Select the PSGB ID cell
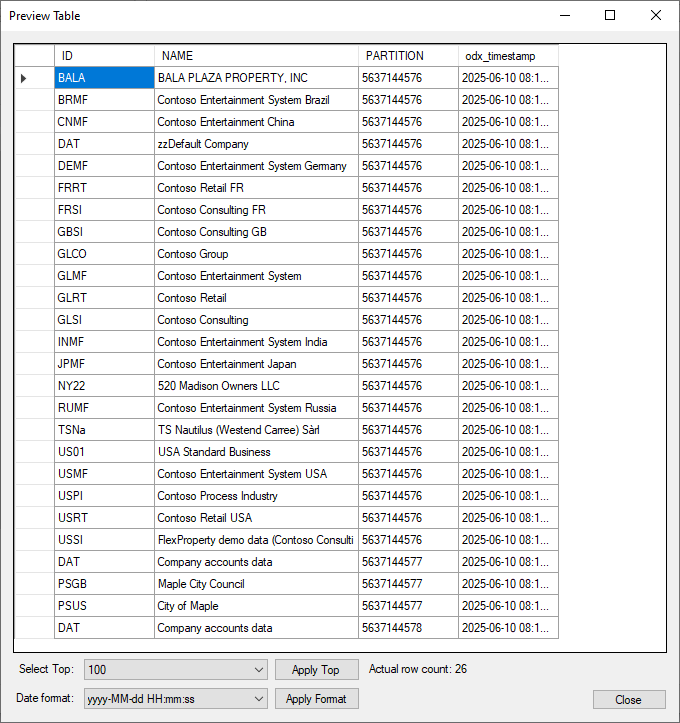The width and height of the screenshot is (680, 723). click(x=104, y=584)
